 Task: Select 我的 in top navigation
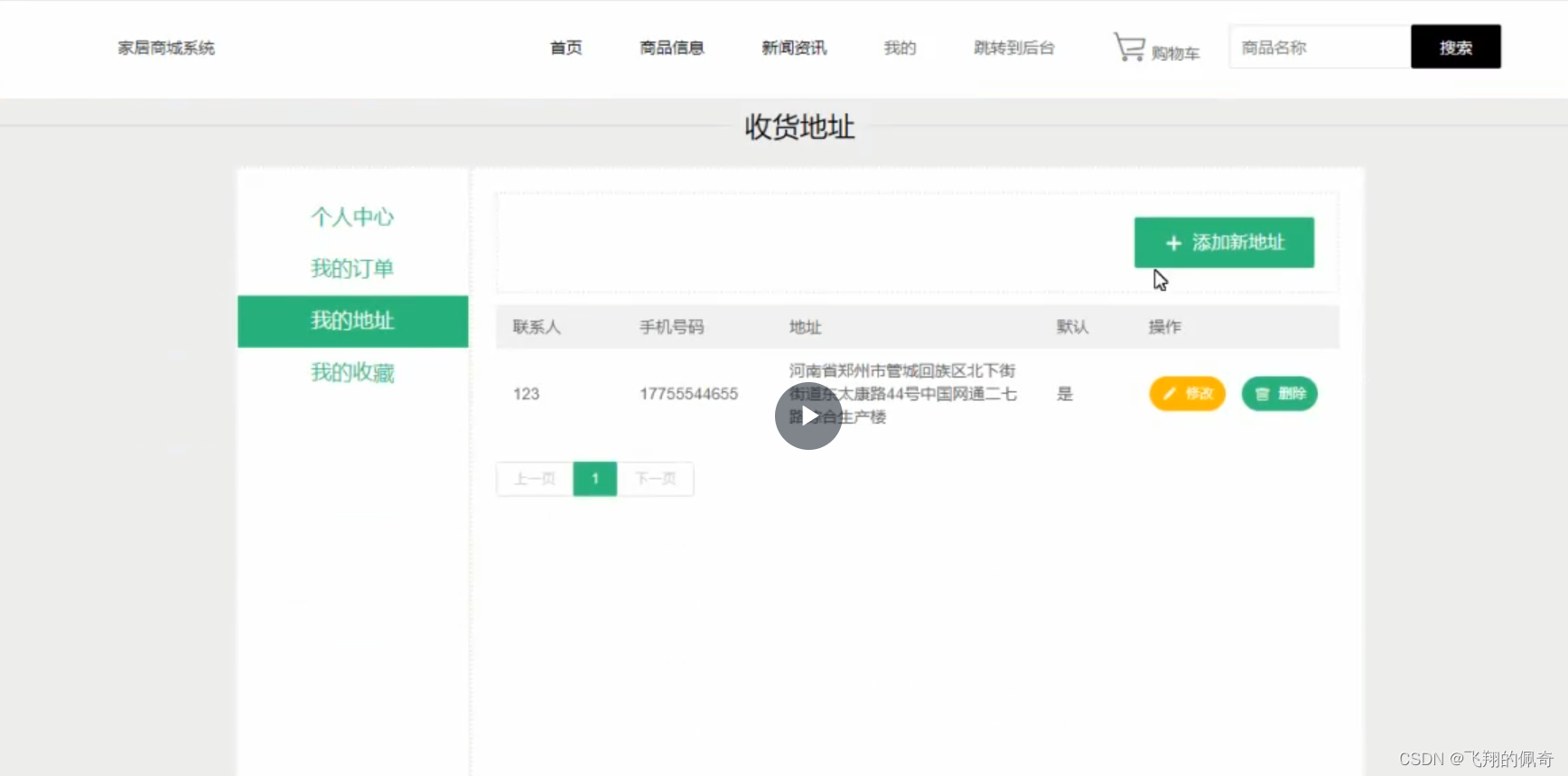point(900,48)
